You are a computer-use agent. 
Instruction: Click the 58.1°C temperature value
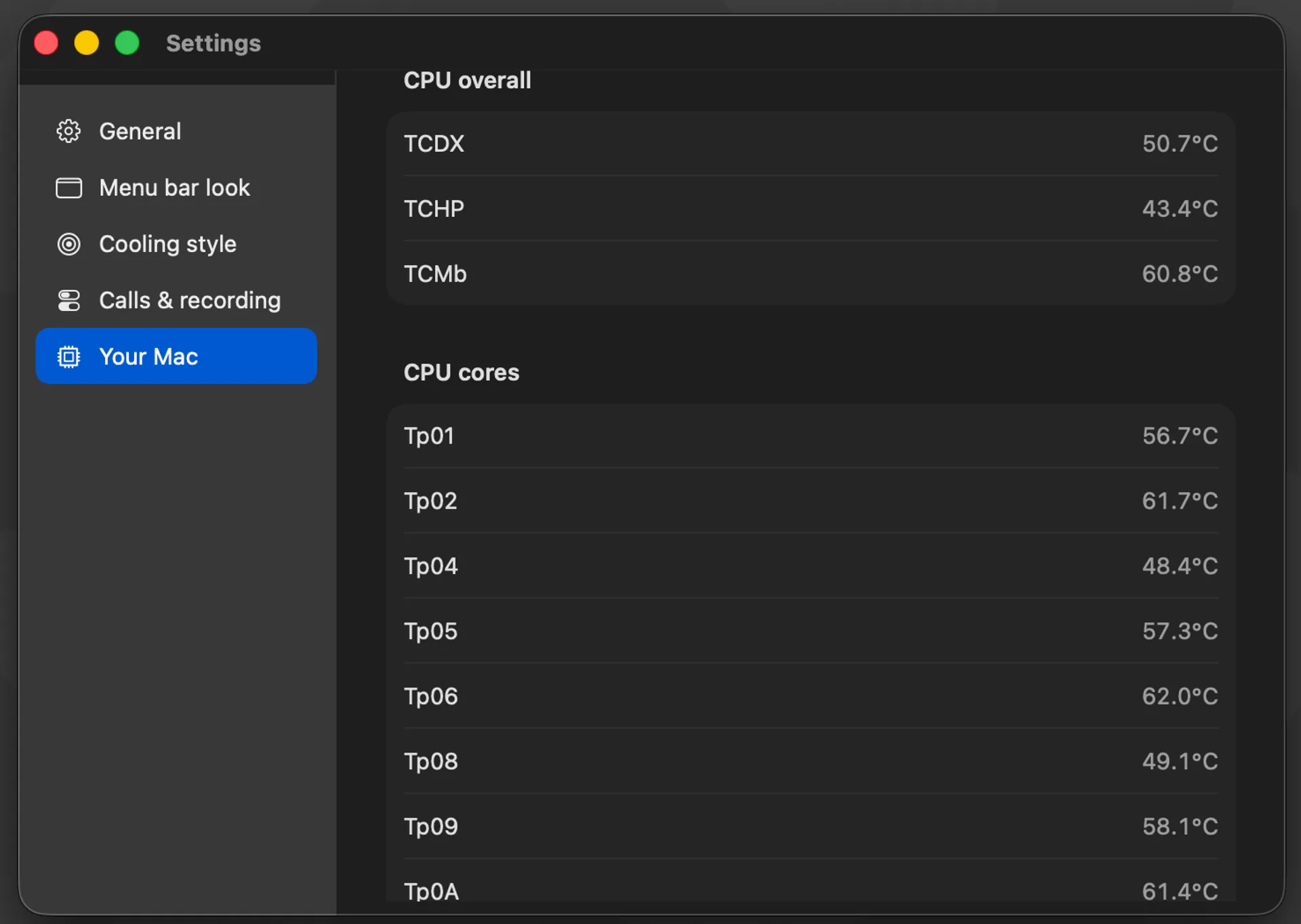[x=1180, y=826]
